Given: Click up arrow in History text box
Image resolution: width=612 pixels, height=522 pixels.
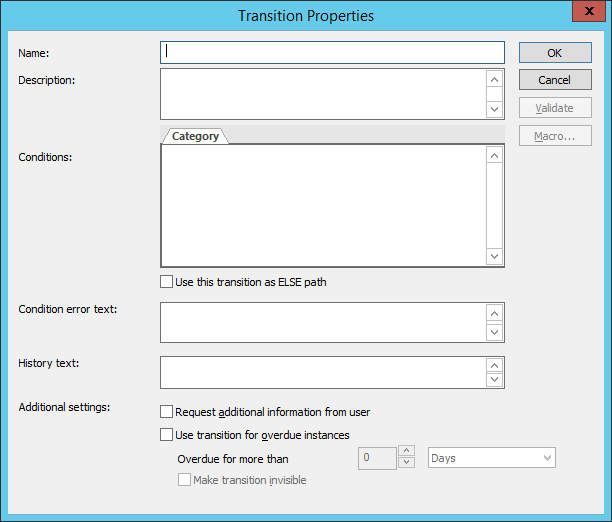Looking at the screenshot, I should [x=495, y=365].
